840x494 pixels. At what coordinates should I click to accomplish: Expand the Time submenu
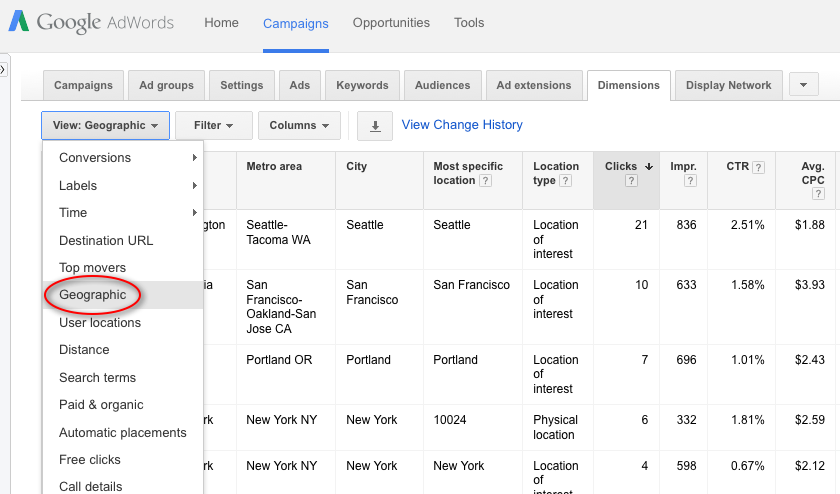(x=123, y=213)
